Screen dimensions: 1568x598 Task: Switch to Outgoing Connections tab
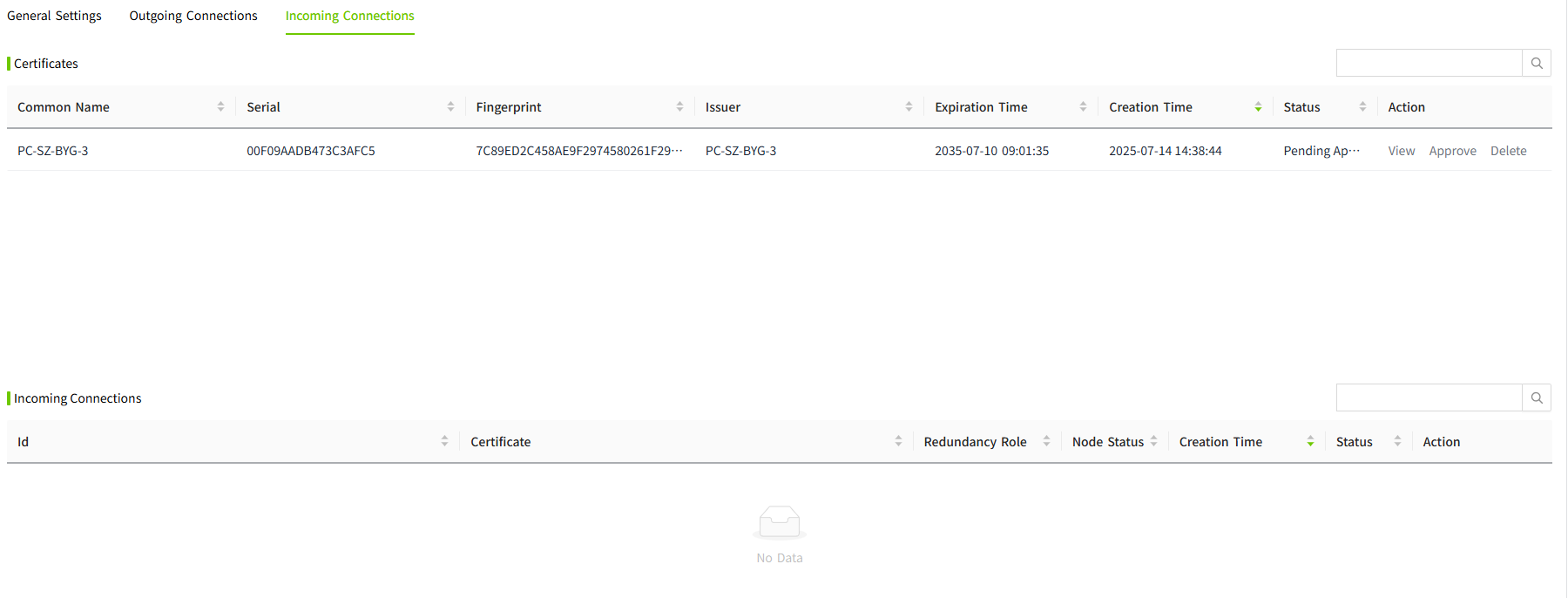pos(193,16)
